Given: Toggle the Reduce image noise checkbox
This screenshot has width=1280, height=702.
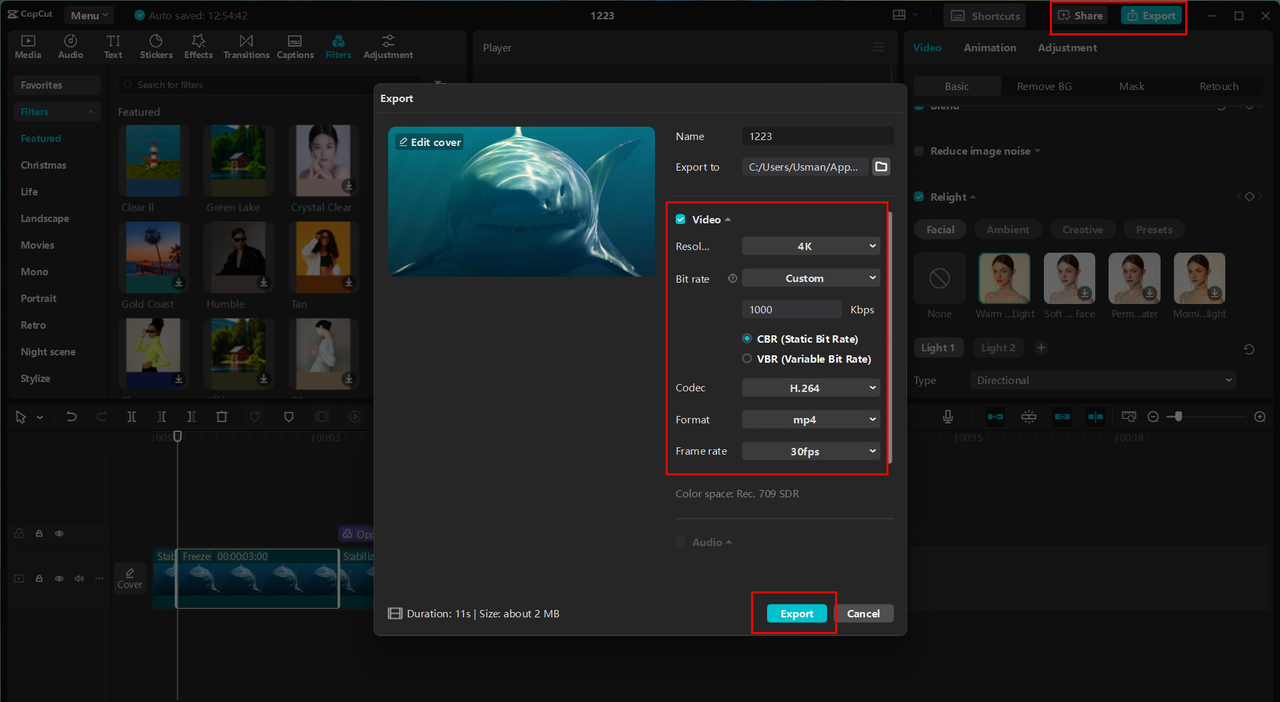Looking at the screenshot, I should click(919, 151).
